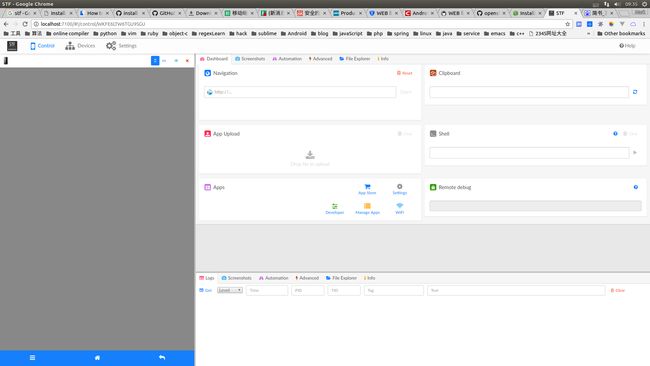Viewport: 650px width, 366px height.
Task: Open the Manage Apps shortcut
Action: pyautogui.click(x=367, y=208)
